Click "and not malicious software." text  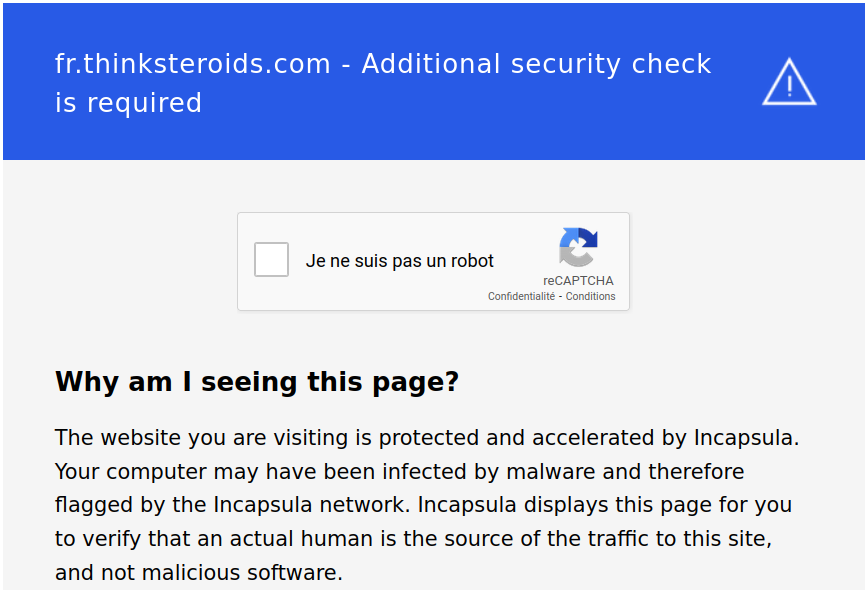[199, 573]
